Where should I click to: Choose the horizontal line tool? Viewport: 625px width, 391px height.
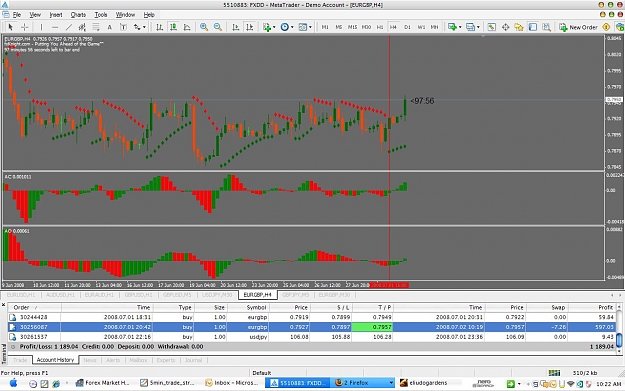coord(55,27)
